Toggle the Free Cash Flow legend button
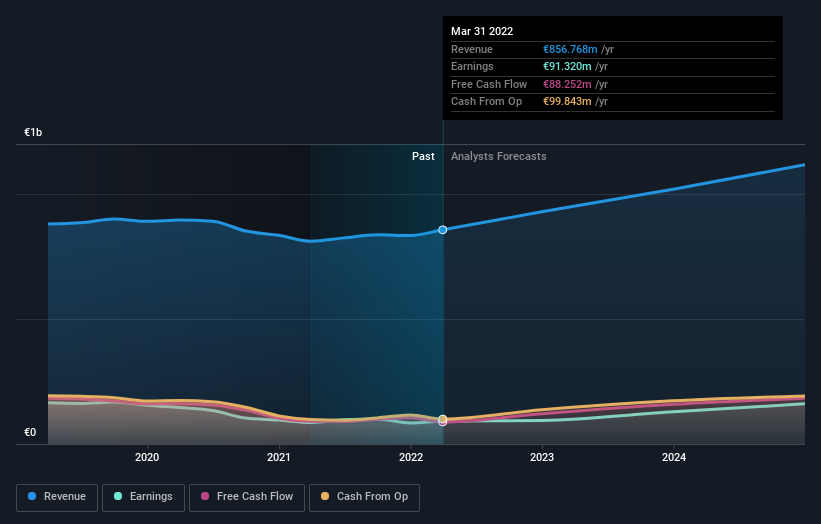821x524 pixels. point(247,497)
